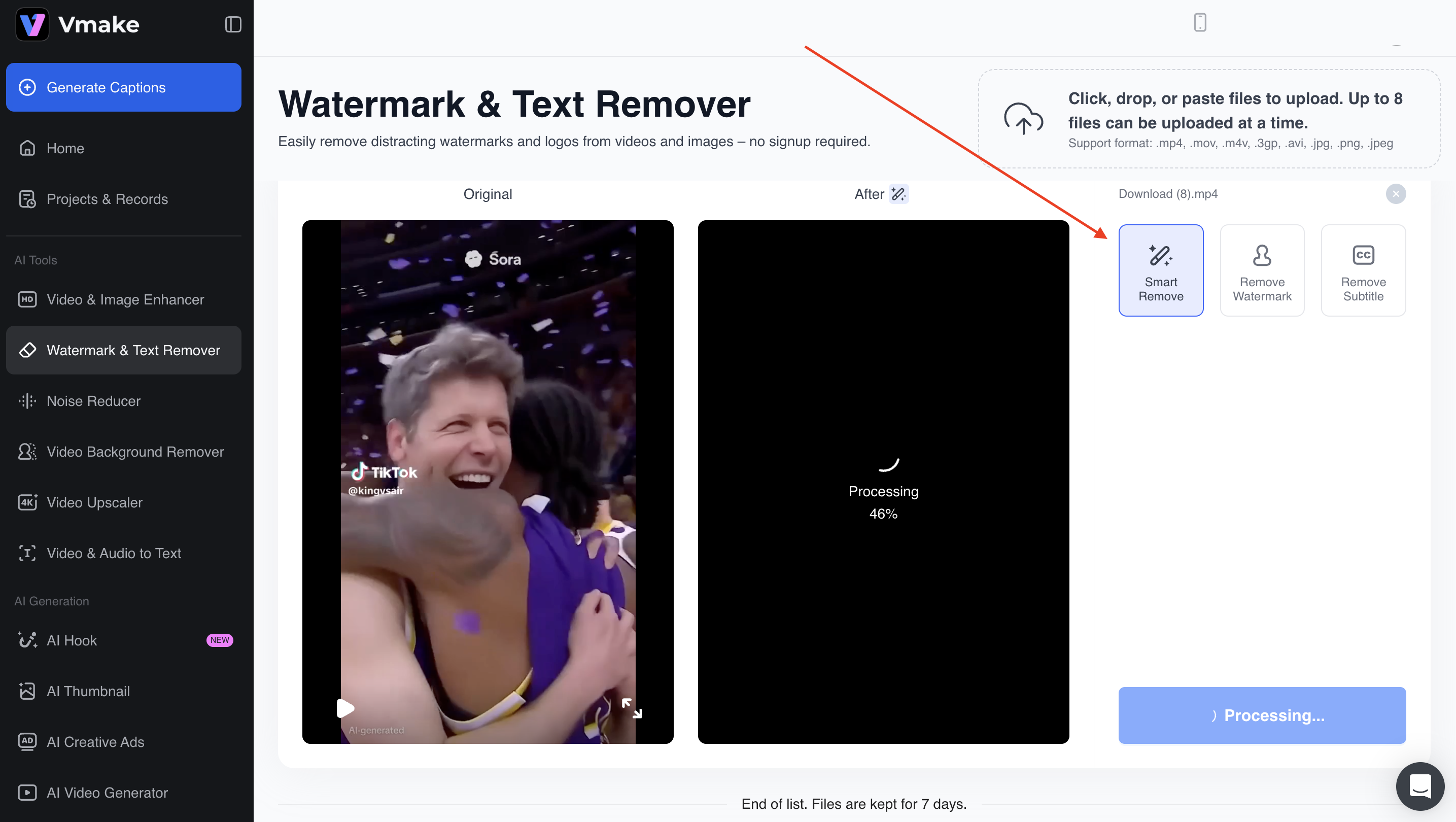
Task: Play the original video preview
Action: (x=345, y=708)
